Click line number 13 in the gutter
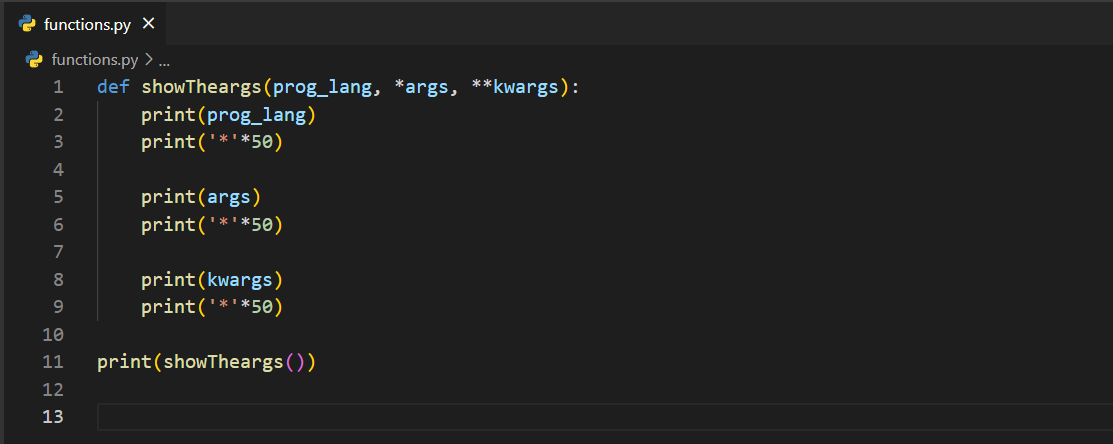This screenshot has height=444, width=1113. point(53,416)
